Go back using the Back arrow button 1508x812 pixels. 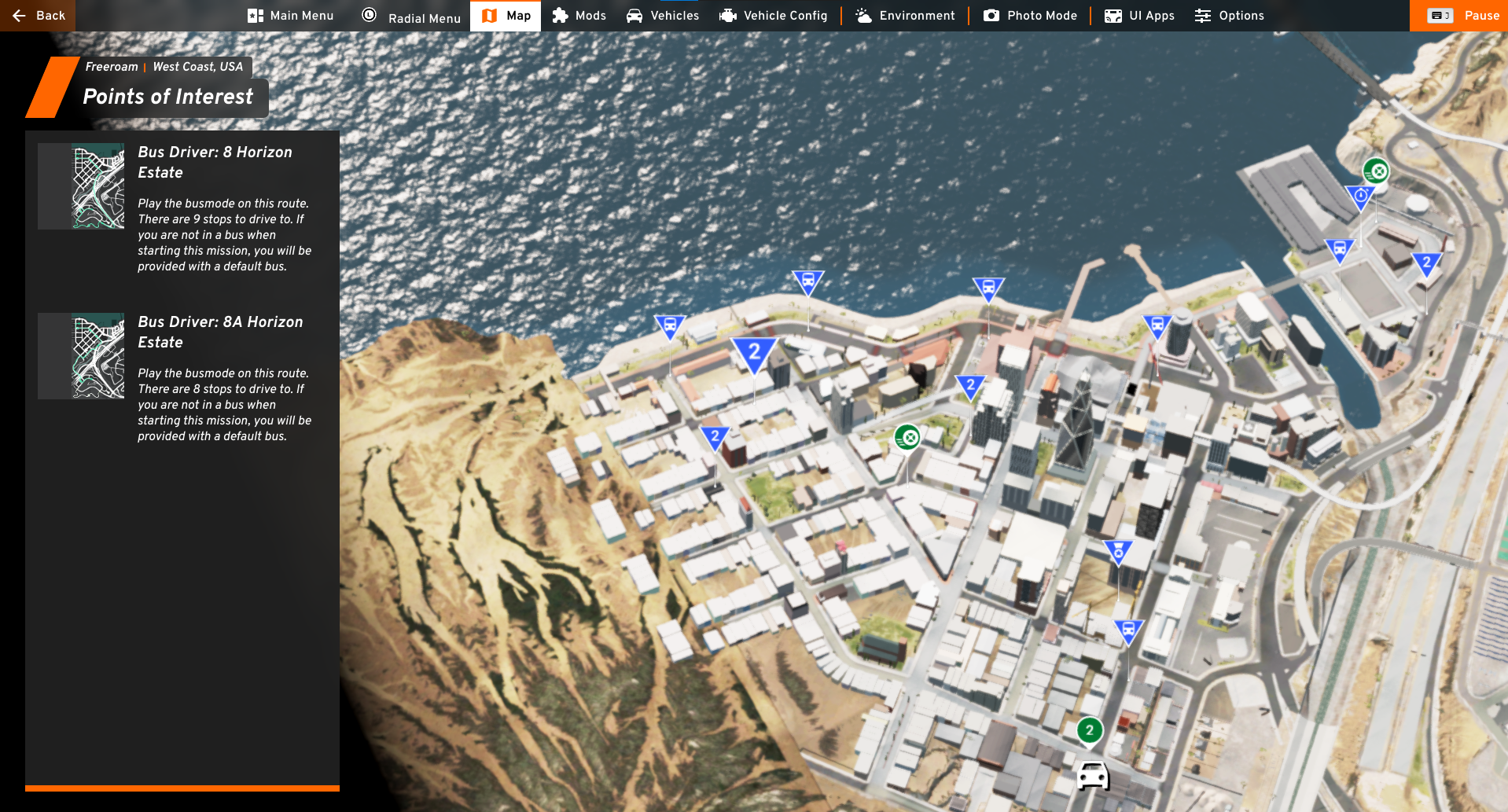(38, 16)
